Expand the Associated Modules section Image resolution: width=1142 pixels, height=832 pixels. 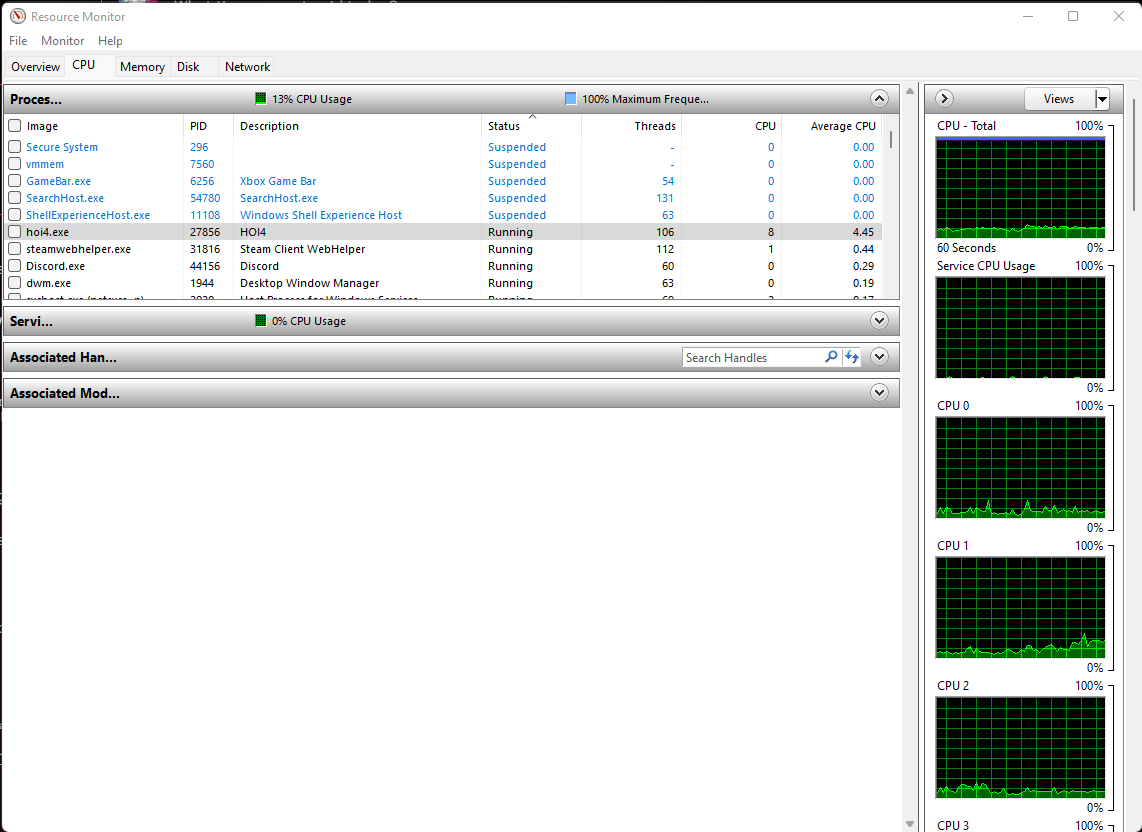[879, 393]
